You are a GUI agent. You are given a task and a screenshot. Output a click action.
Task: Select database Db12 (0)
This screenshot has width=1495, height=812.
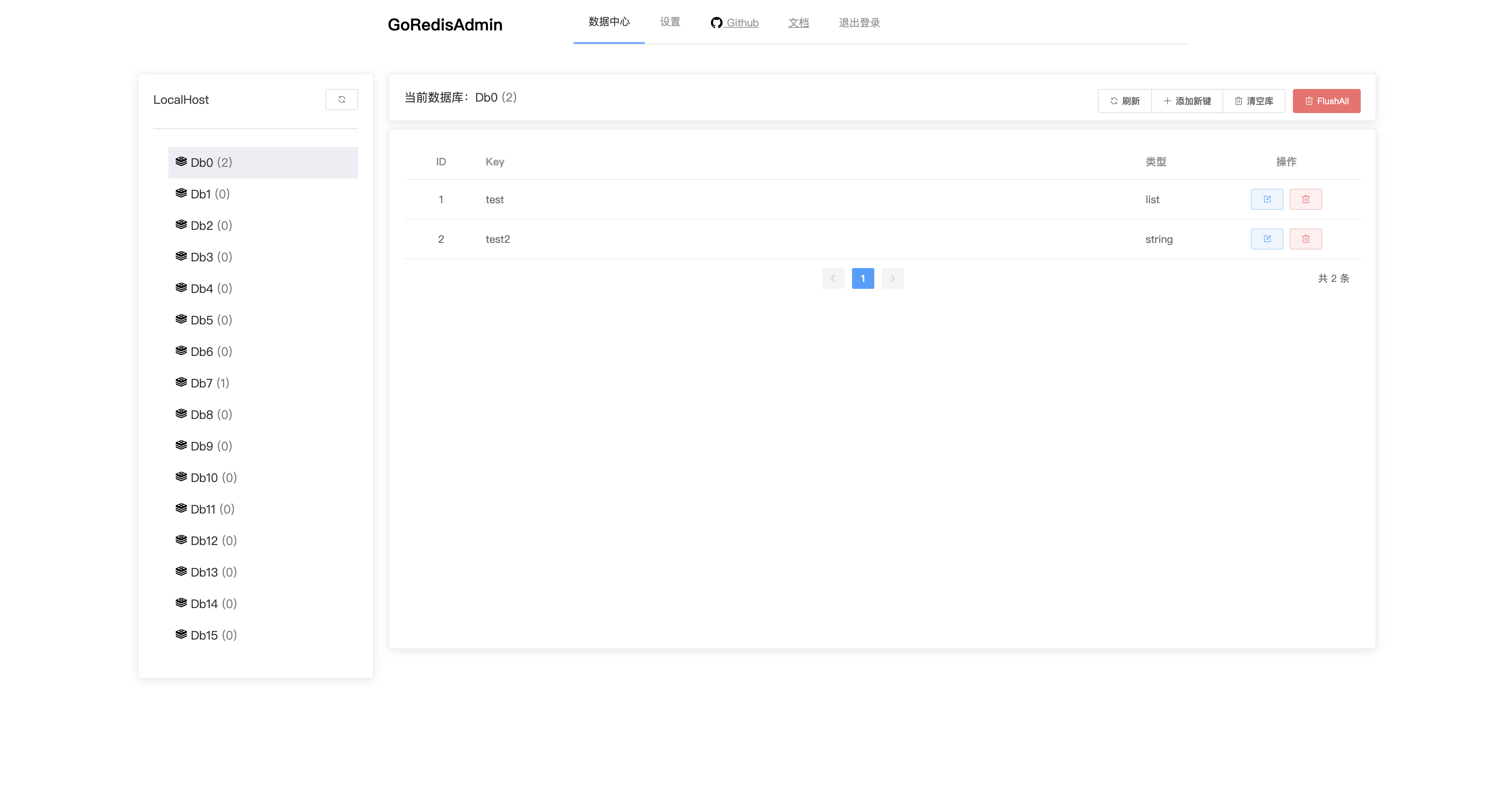coord(263,541)
